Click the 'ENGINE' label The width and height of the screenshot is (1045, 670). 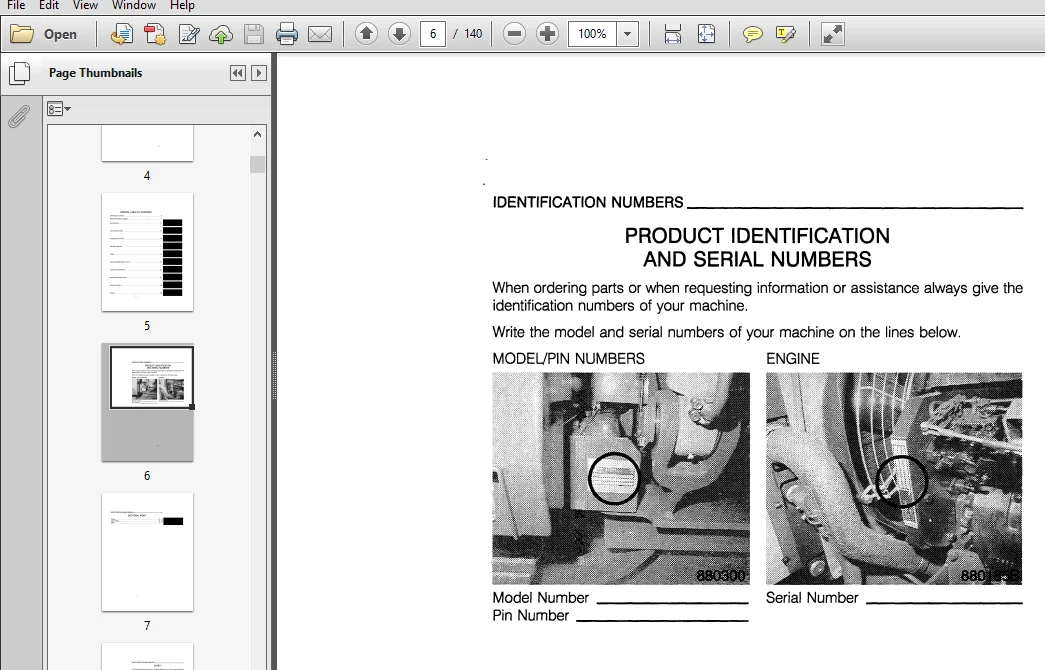click(x=792, y=359)
